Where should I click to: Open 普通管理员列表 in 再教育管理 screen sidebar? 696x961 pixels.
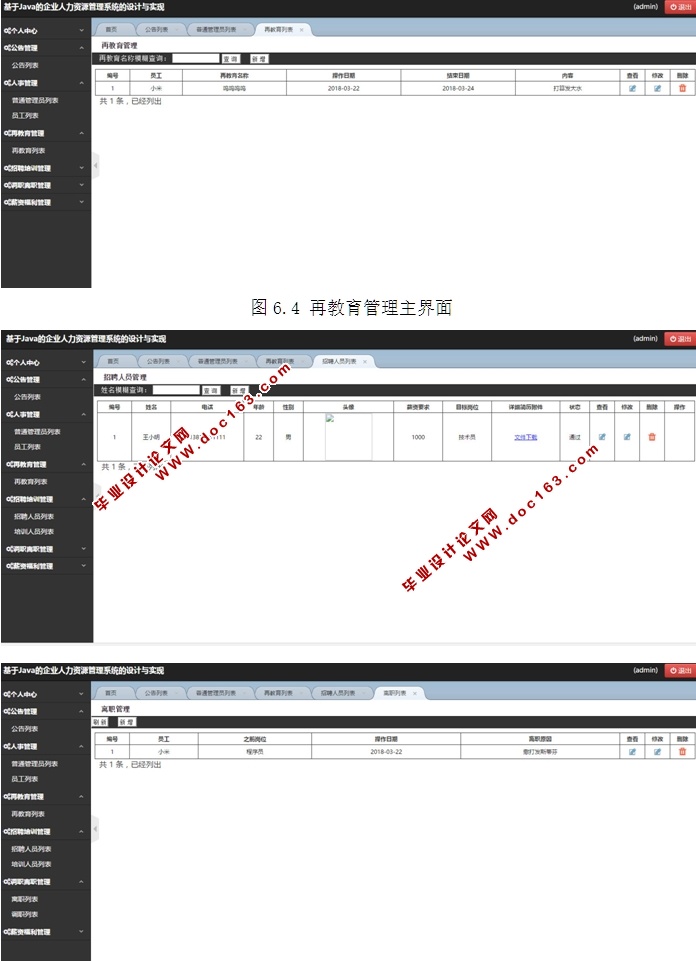(35, 100)
